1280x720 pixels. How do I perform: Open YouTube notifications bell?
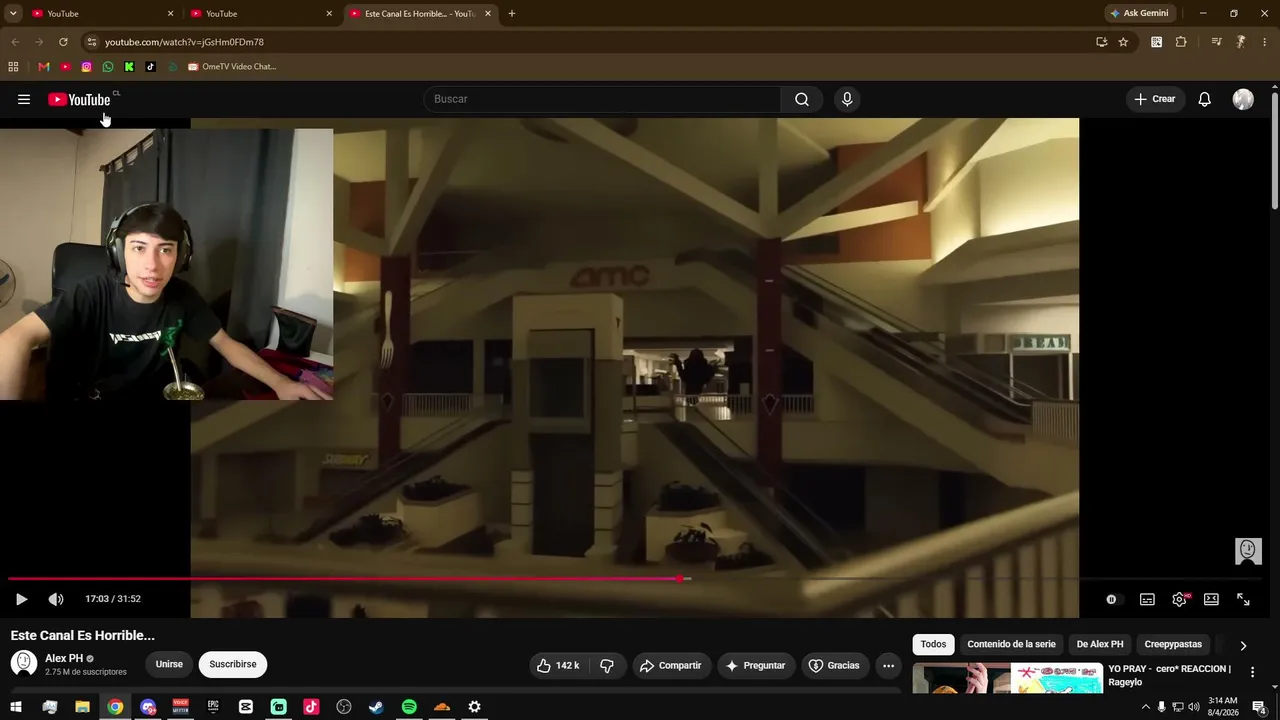[1205, 99]
